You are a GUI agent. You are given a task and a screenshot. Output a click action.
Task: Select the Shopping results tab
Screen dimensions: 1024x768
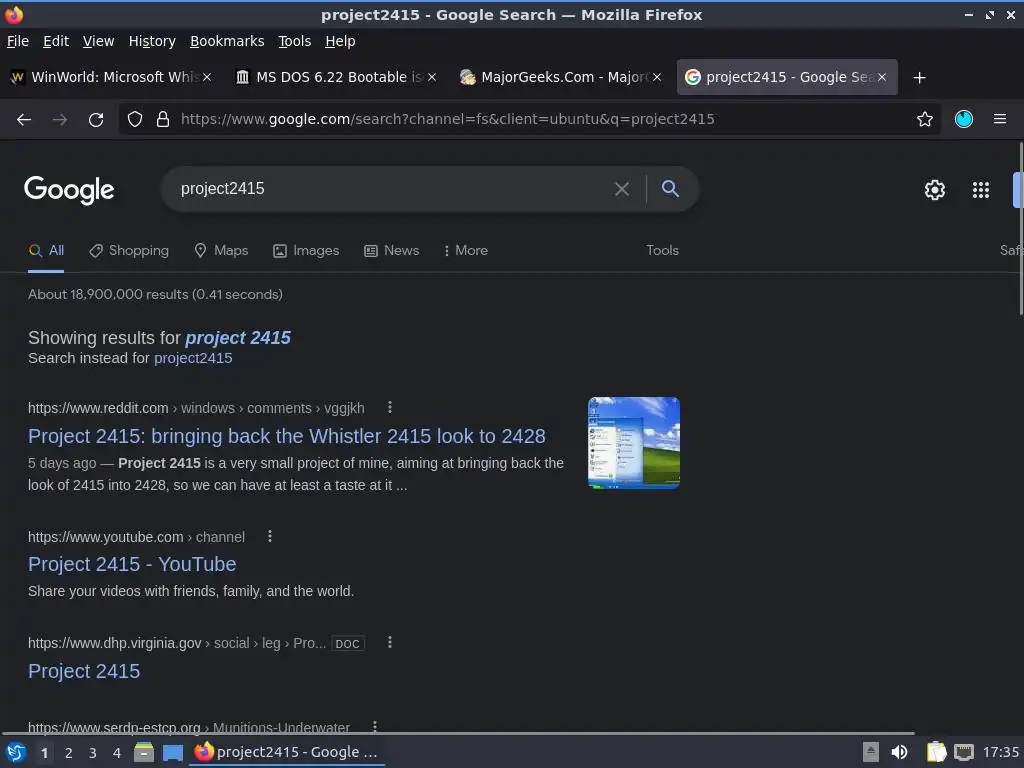click(129, 251)
